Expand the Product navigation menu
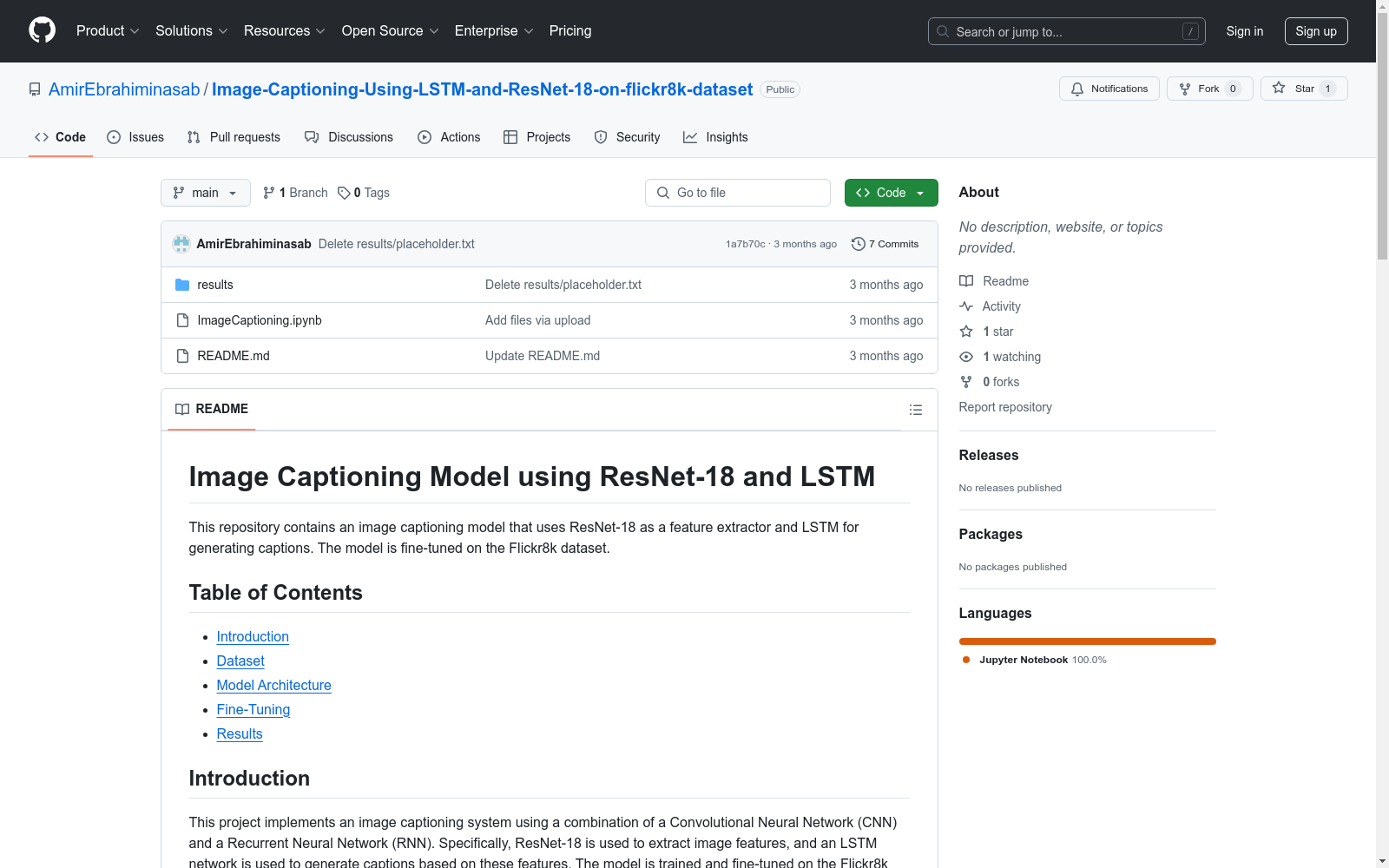 point(108,31)
